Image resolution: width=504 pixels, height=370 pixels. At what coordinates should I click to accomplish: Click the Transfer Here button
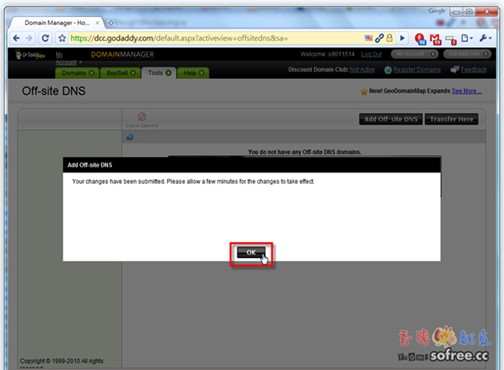pyautogui.click(x=451, y=119)
